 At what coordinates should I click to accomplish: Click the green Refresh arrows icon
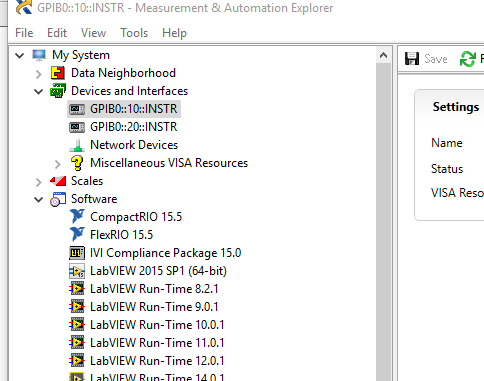click(x=467, y=59)
